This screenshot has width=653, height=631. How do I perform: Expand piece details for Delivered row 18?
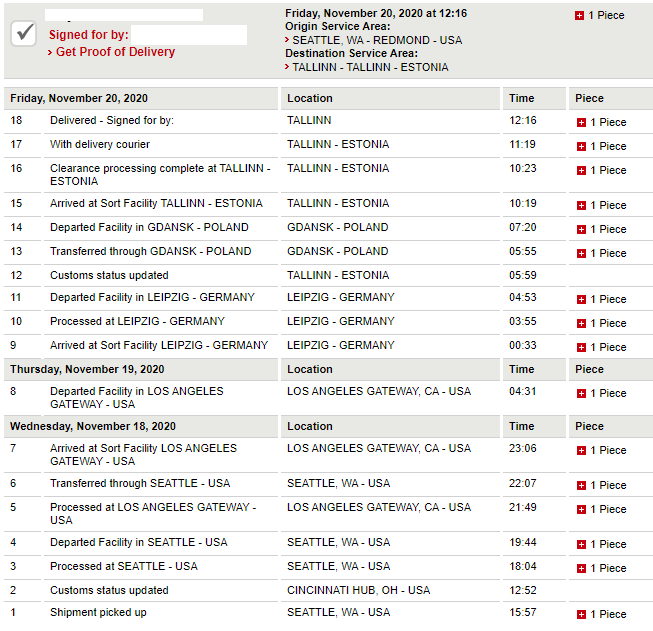581,122
